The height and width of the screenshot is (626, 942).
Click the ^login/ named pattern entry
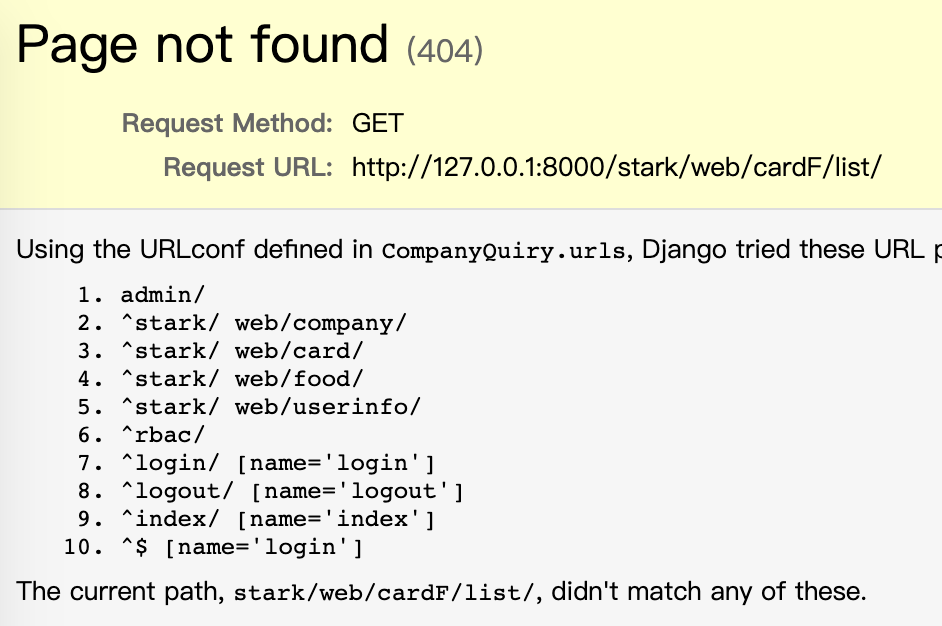(278, 463)
